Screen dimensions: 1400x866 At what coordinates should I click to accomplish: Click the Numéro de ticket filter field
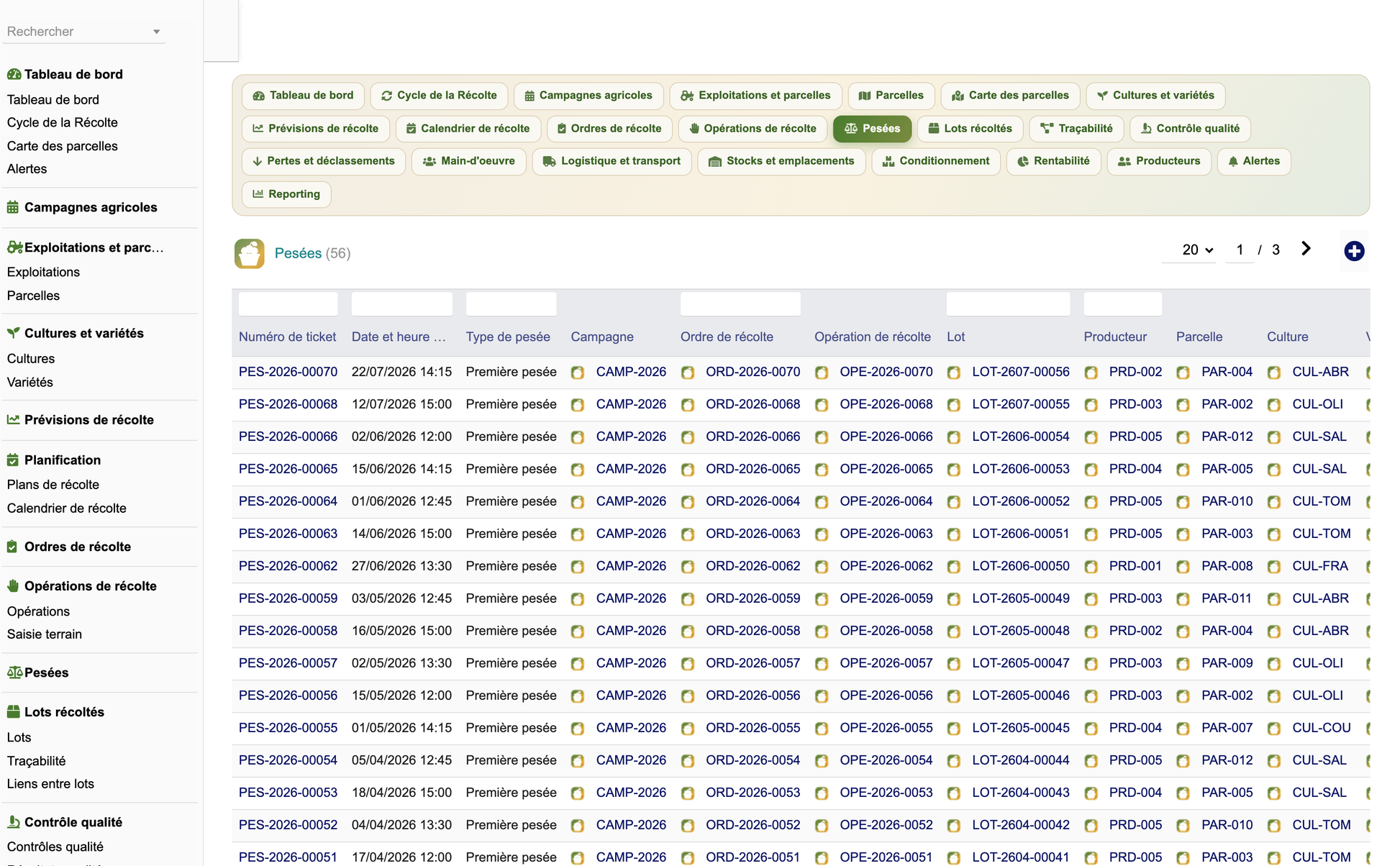point(288,304)
